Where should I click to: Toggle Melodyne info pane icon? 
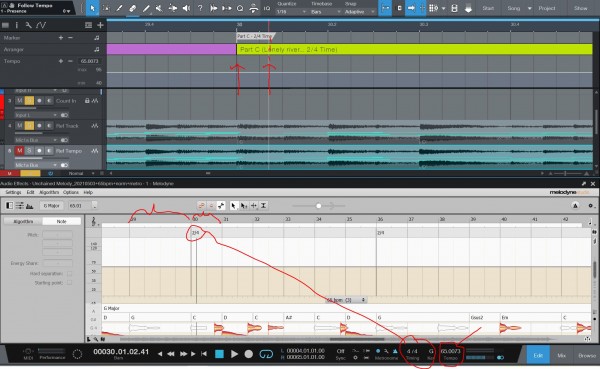10,206
